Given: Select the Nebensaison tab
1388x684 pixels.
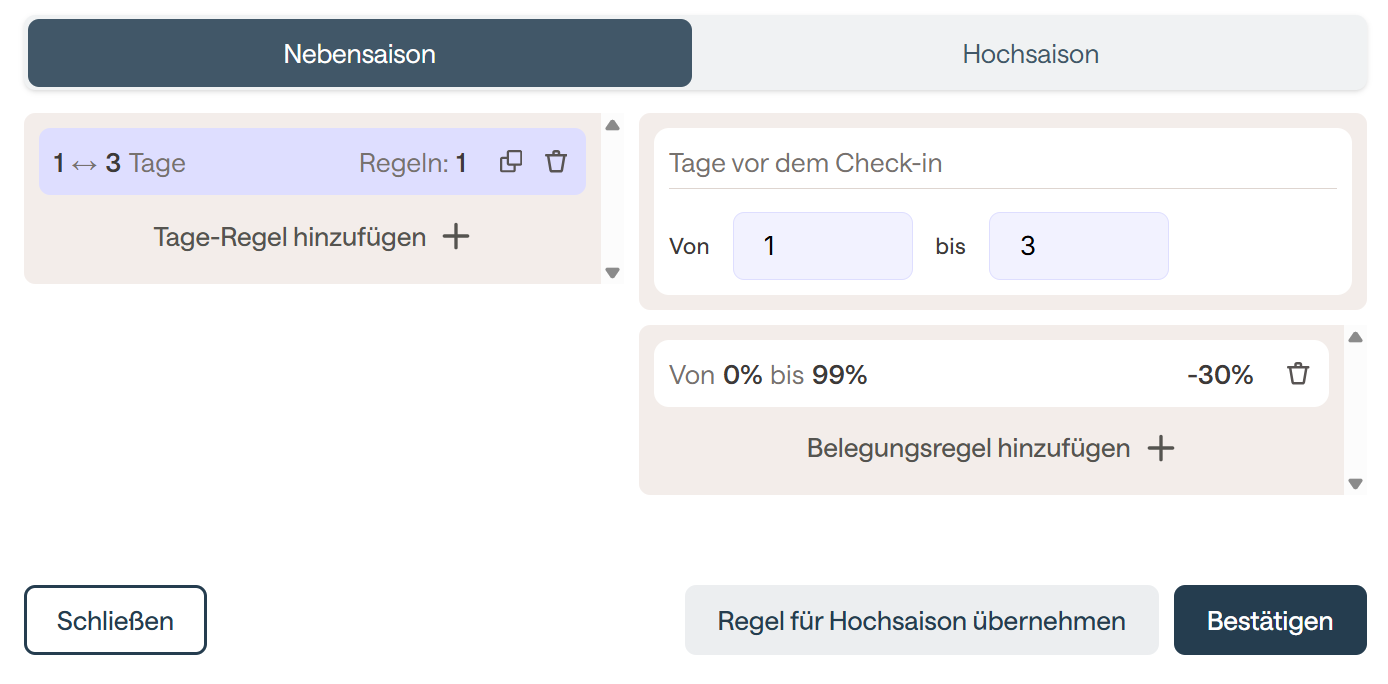Looking at the screenshot, I should [359, 54].
